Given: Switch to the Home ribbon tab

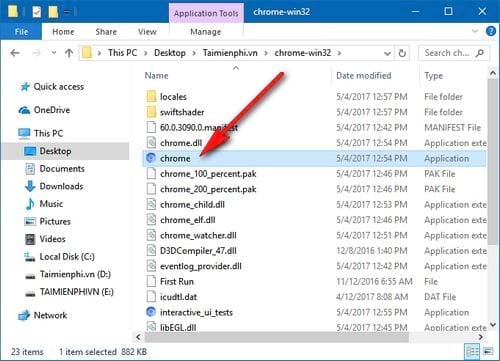Looking at the screenshot, I should pyautogui.click(x=63, y=32).
